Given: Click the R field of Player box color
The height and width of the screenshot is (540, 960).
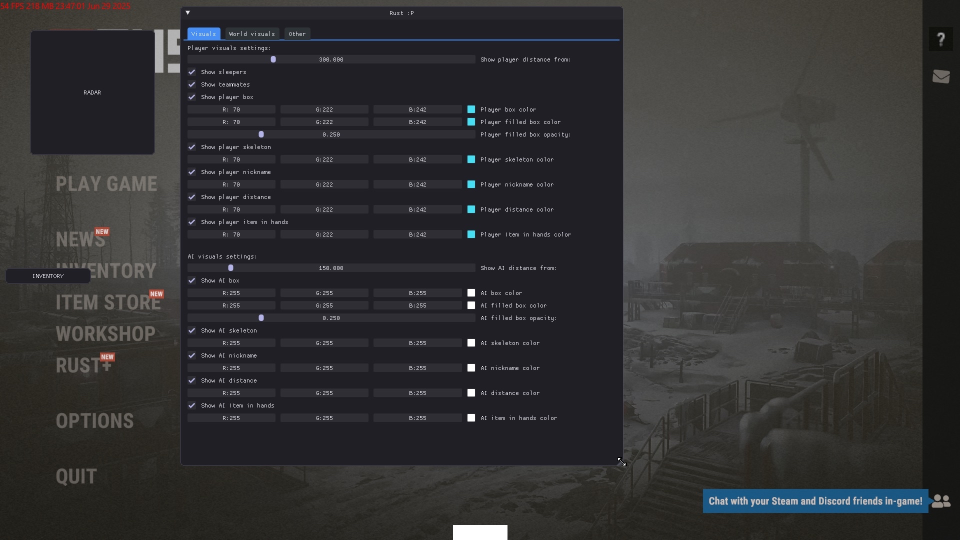Looking at the screenshot, I should (x=231, y=109).
